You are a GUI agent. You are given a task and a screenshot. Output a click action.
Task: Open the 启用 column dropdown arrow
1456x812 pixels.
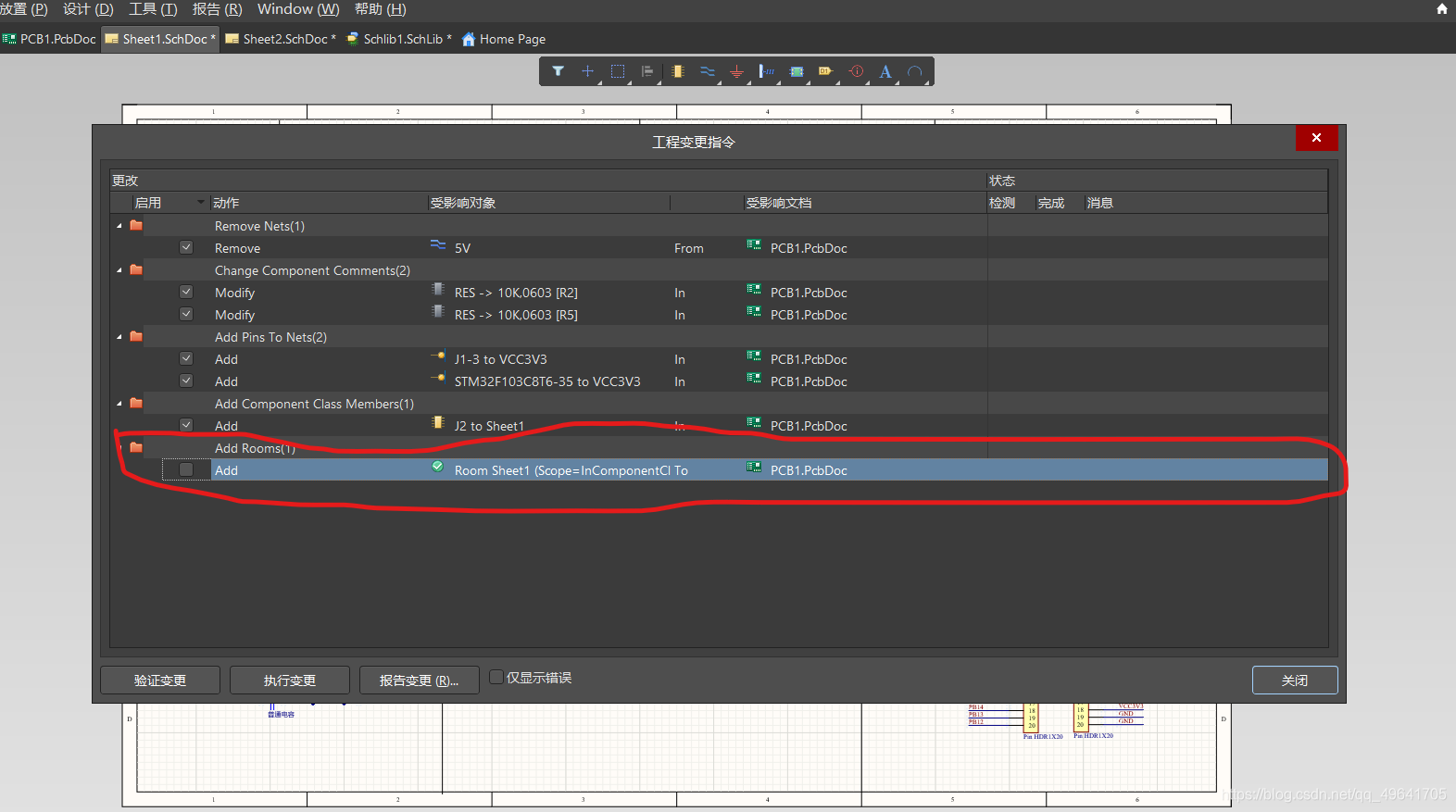point(200,202)
